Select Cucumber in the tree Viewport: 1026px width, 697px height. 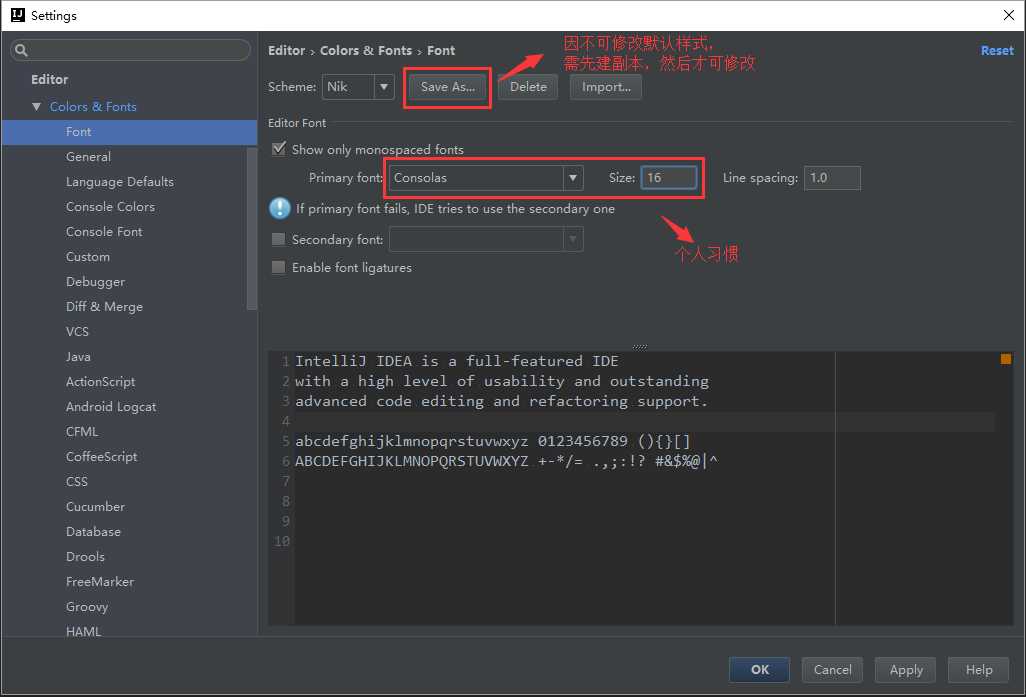point(95,507)
